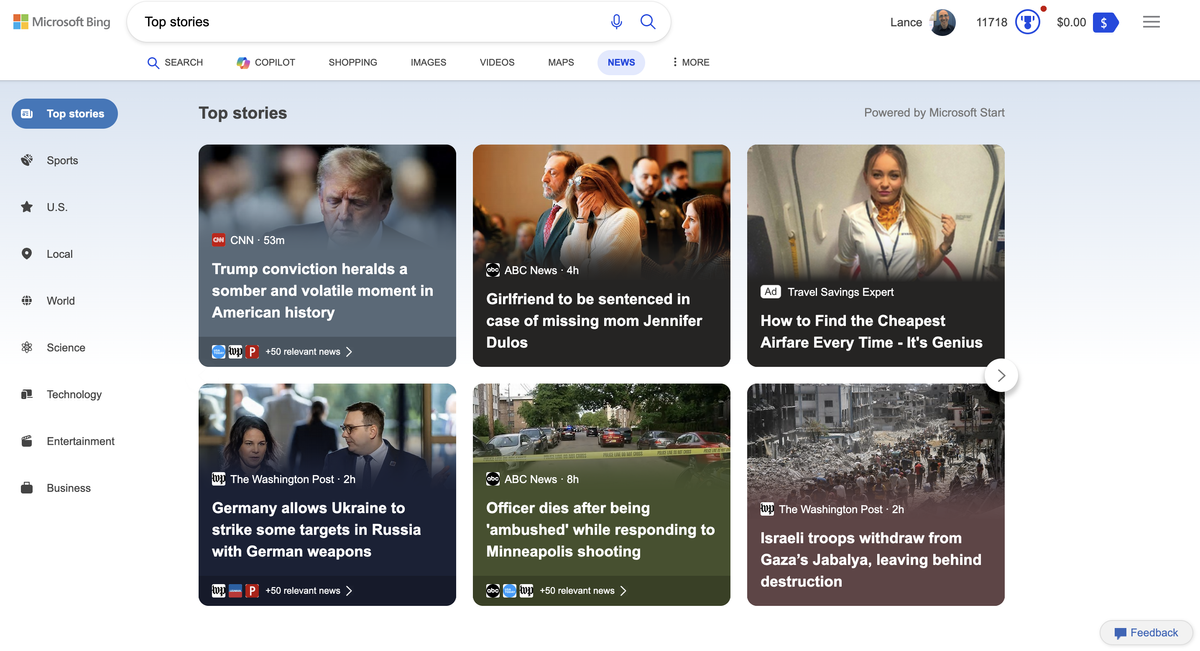Viewport: 1200px width, 651px height.
Task: Toggle the Top stories sidebar selection
Action: (x=64, y=113)
